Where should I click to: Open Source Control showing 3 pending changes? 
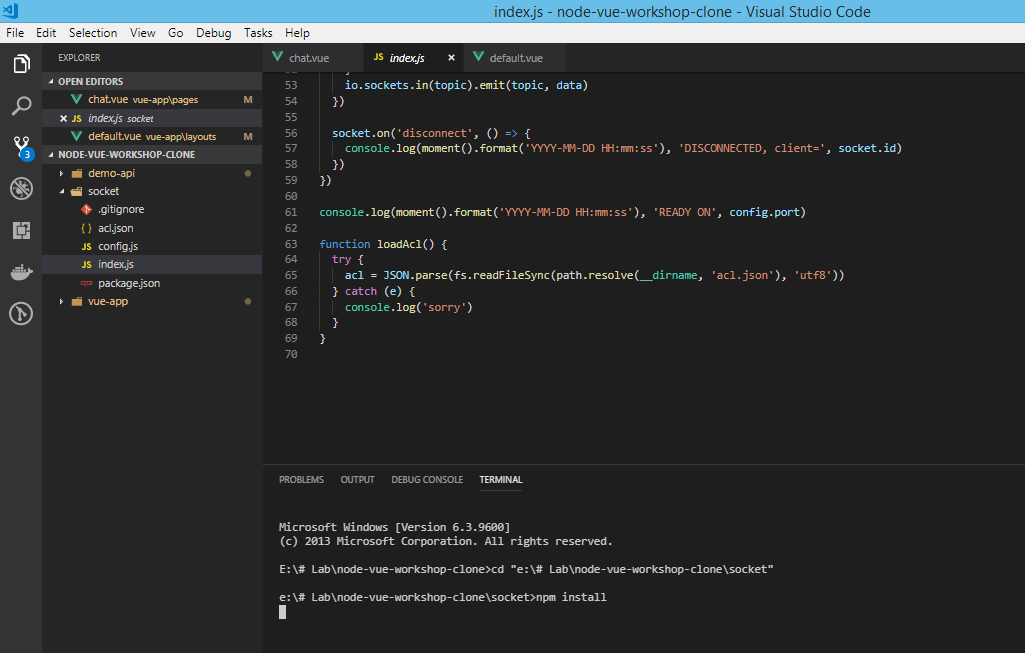(21, 146)
